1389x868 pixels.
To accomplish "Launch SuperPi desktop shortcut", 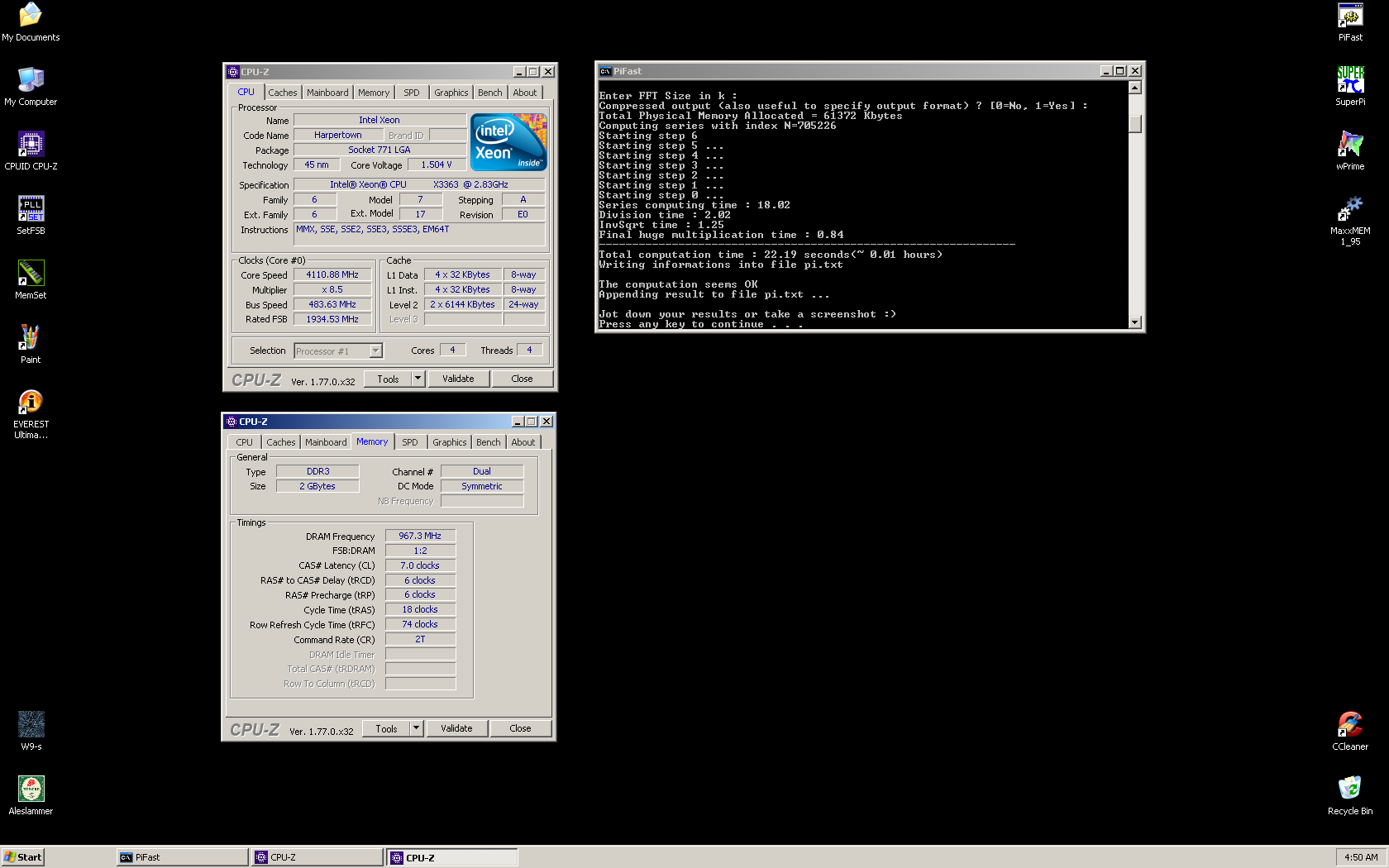I will (1350, 86).
